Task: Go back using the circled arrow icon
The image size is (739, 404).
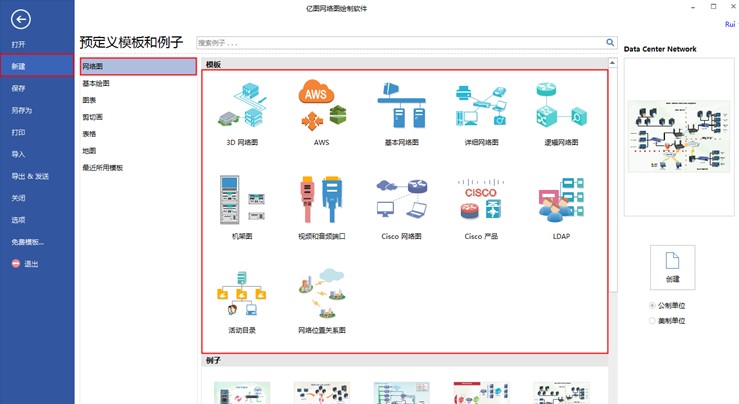Action: click(20, 19)
